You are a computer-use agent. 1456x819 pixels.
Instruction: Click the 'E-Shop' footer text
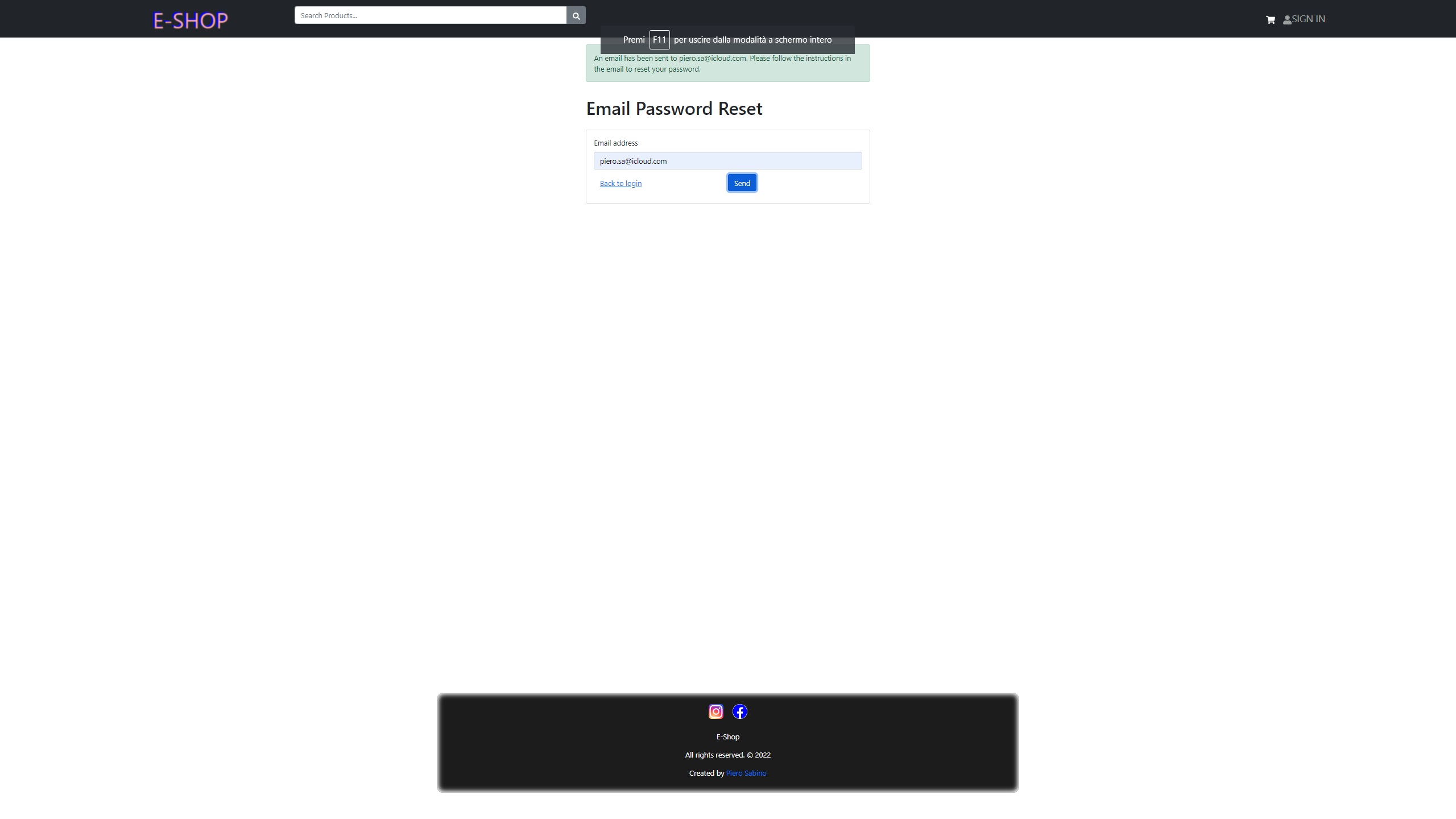click(728, 737)
